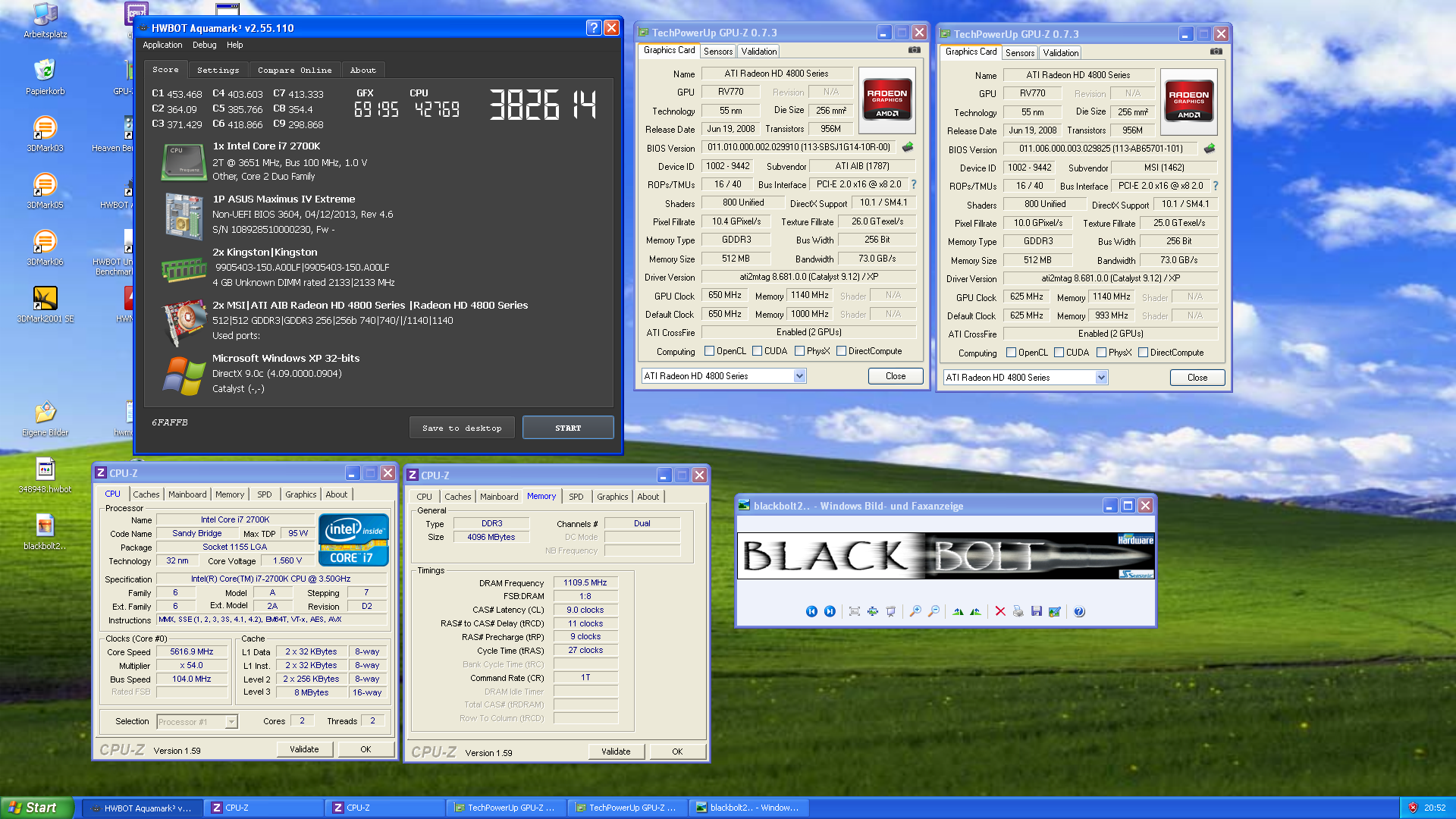The height and width of the screenshot is (819, 1456).
Task: Click Zoom In magnifier icon
Action: pyautogui.click(x=915, y=611)
